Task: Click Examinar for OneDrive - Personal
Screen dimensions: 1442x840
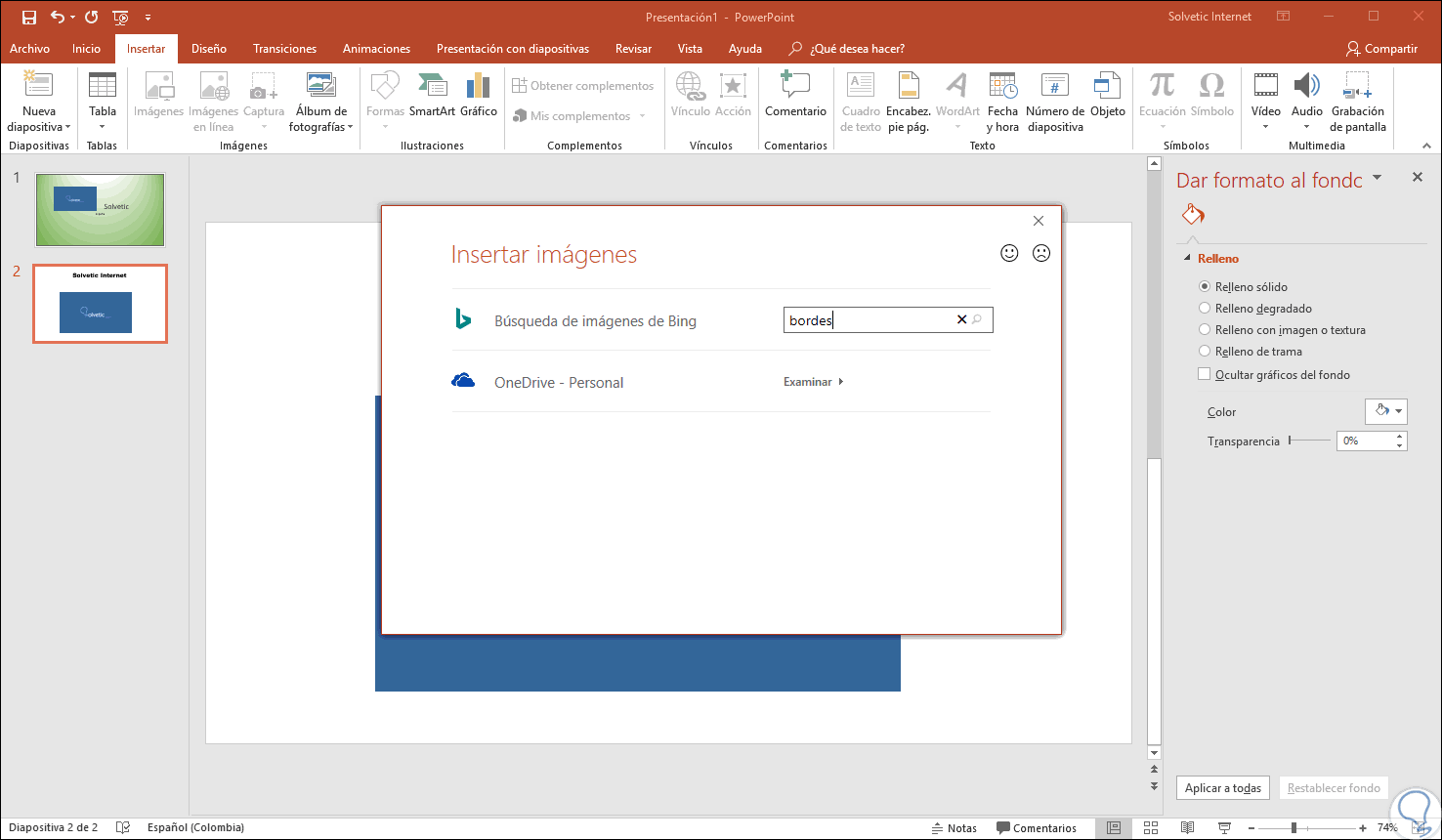Action: [x=813, y=382]
